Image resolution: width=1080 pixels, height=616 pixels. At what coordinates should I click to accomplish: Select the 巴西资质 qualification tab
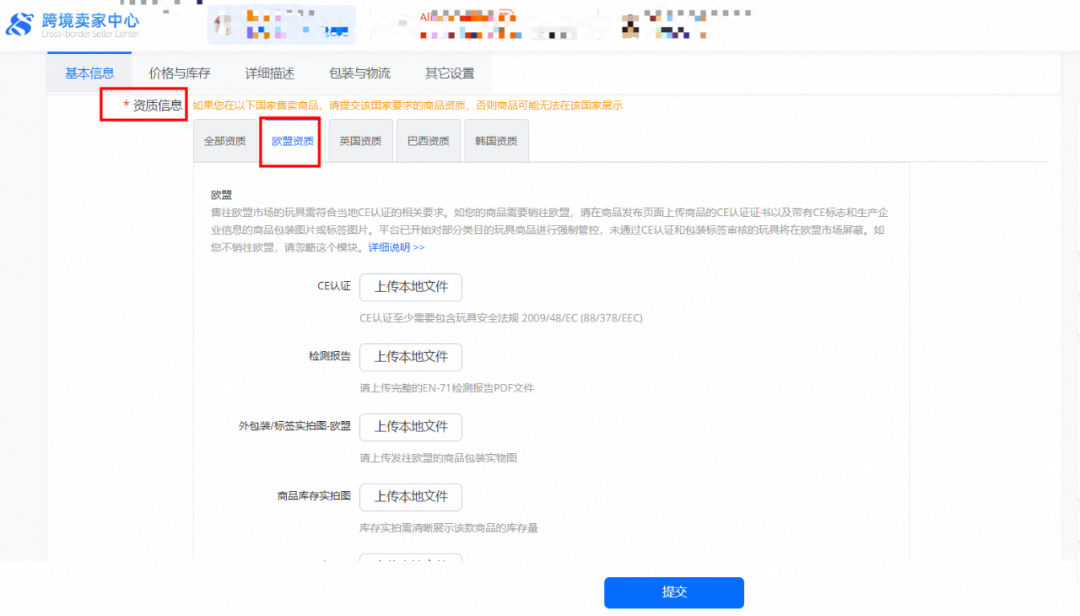[428, 140]
